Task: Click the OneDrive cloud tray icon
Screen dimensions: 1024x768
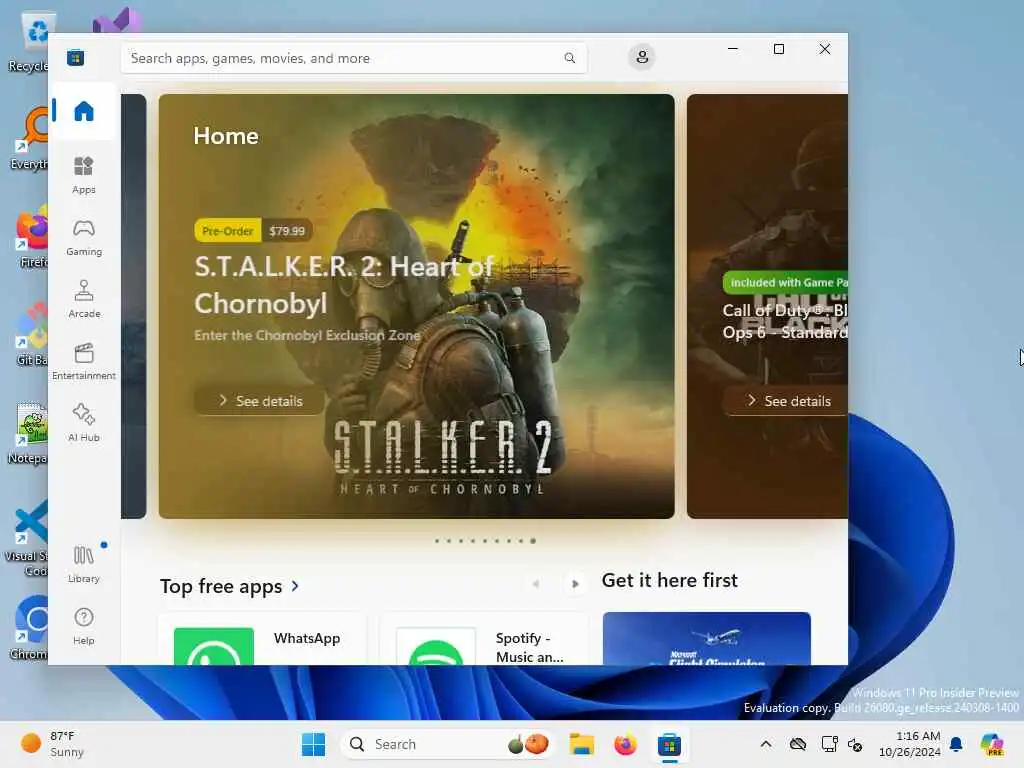Action: pos(797,744)
